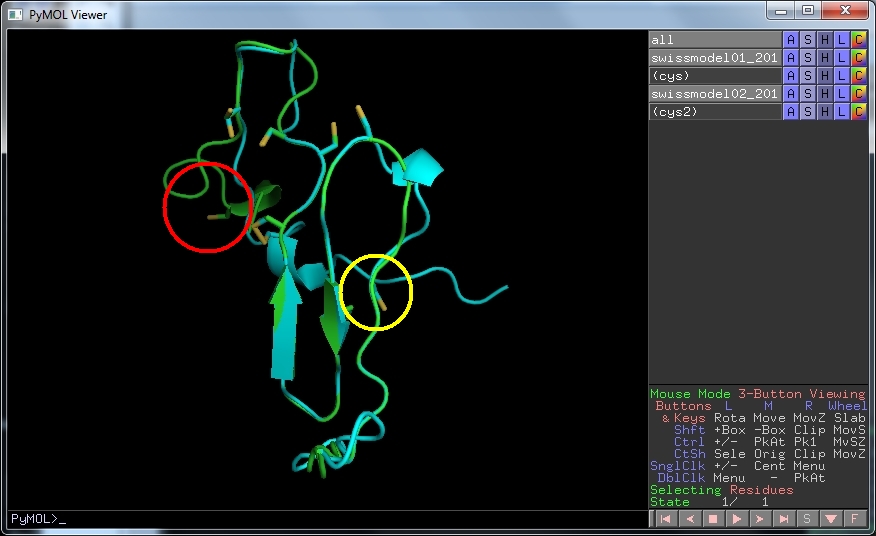Open Hide menu for swissmodel02_201
The image size is (876, 536).
(825, 94)
